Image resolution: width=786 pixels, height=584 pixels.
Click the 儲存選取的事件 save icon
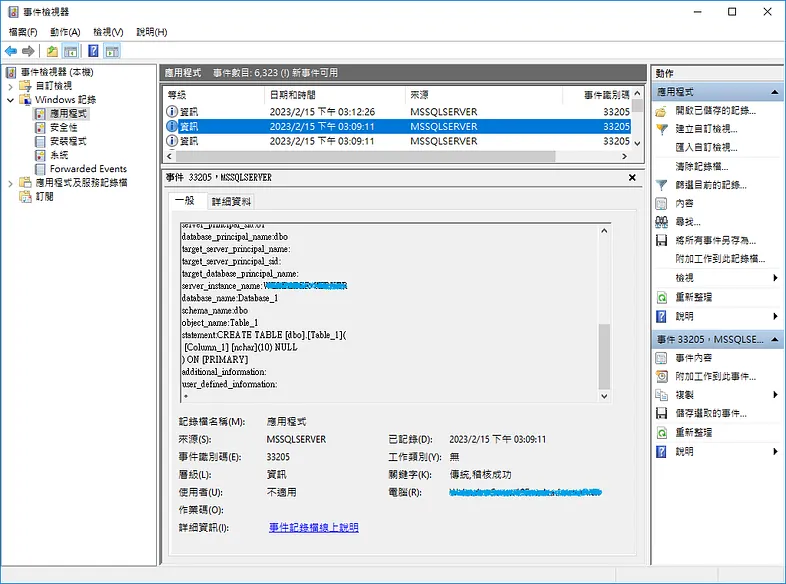click(x=662, y=414)
